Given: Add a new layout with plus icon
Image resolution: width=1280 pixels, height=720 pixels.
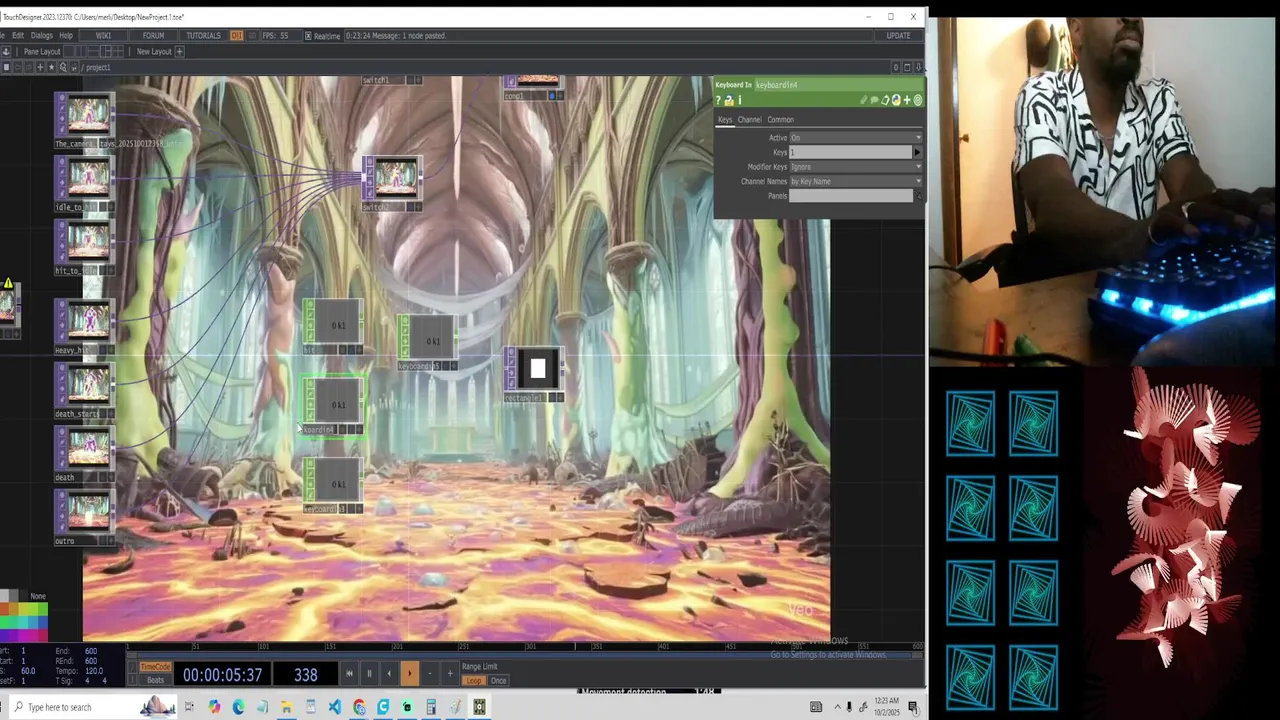Looking at the screenshot, I should coord(180,51).
